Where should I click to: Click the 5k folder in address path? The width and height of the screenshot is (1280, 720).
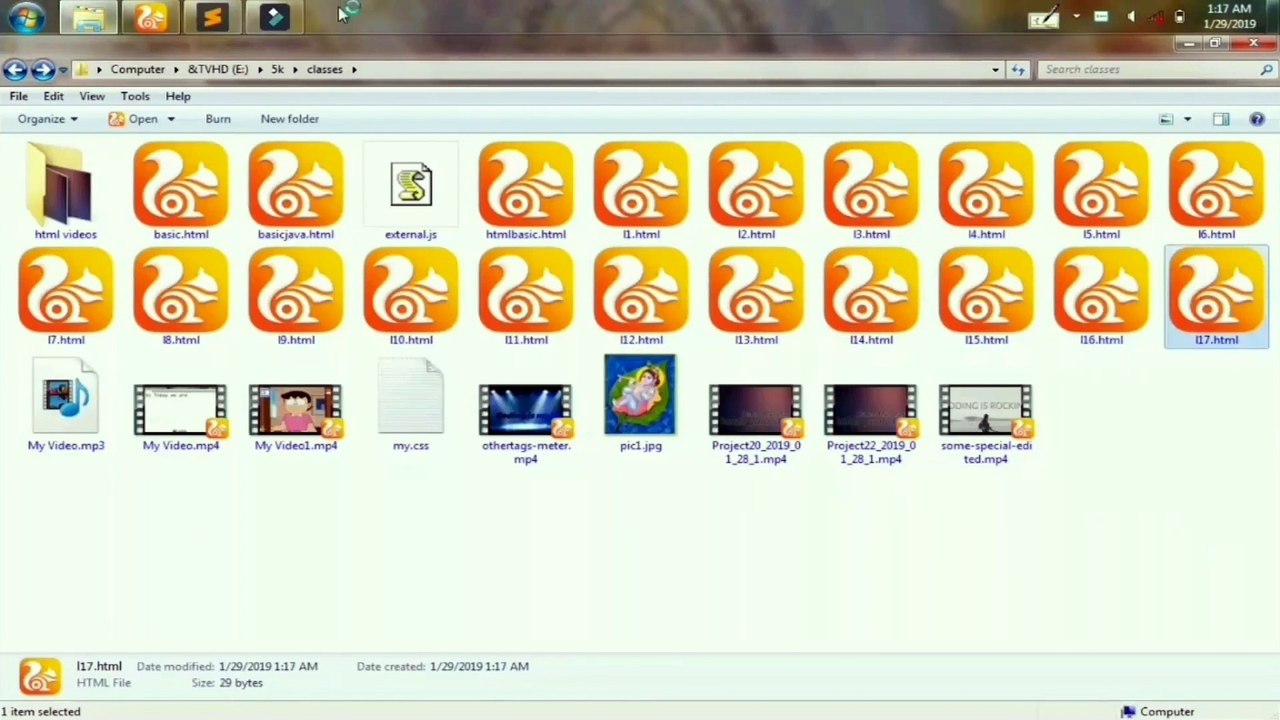coord(278,69)
